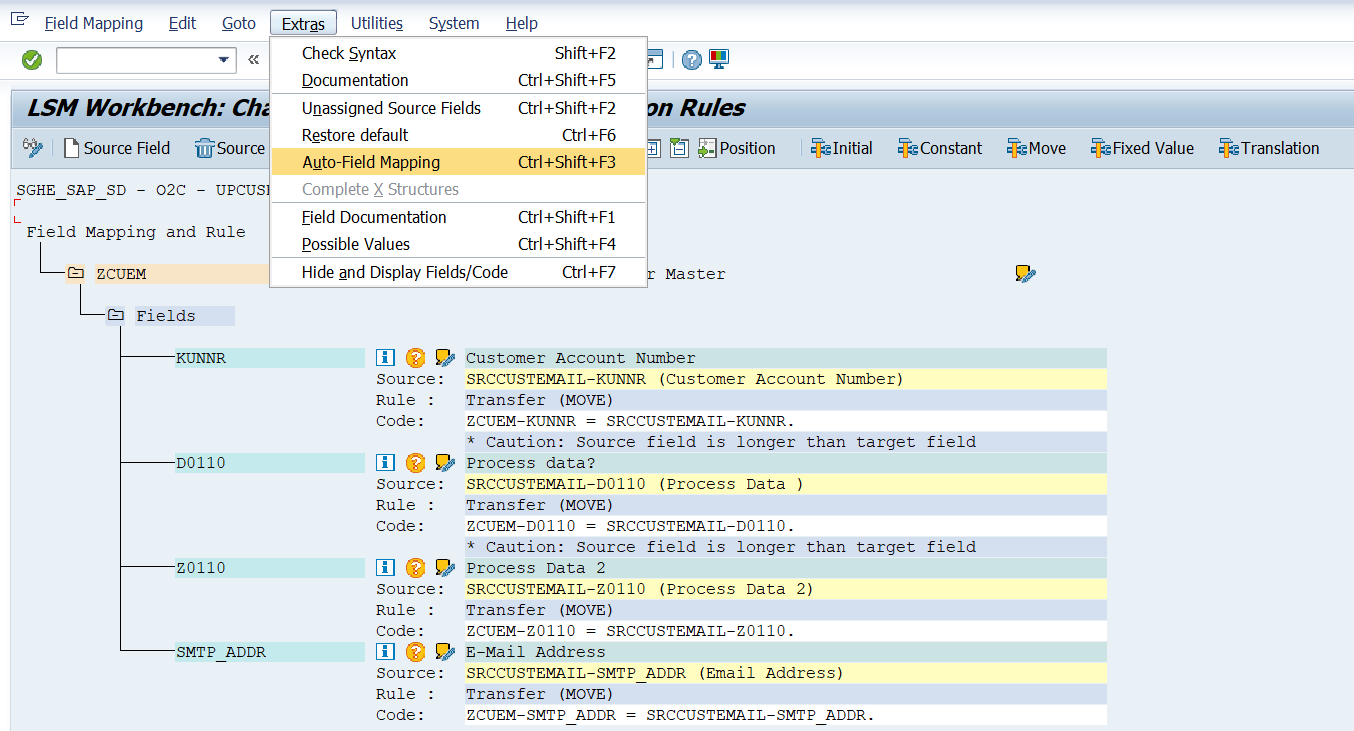This screenshot has height=731, width=1354.
Task: Choose Unassigned Source Fields menu entry
Action: pyautogui.click(x=458, y=108)
